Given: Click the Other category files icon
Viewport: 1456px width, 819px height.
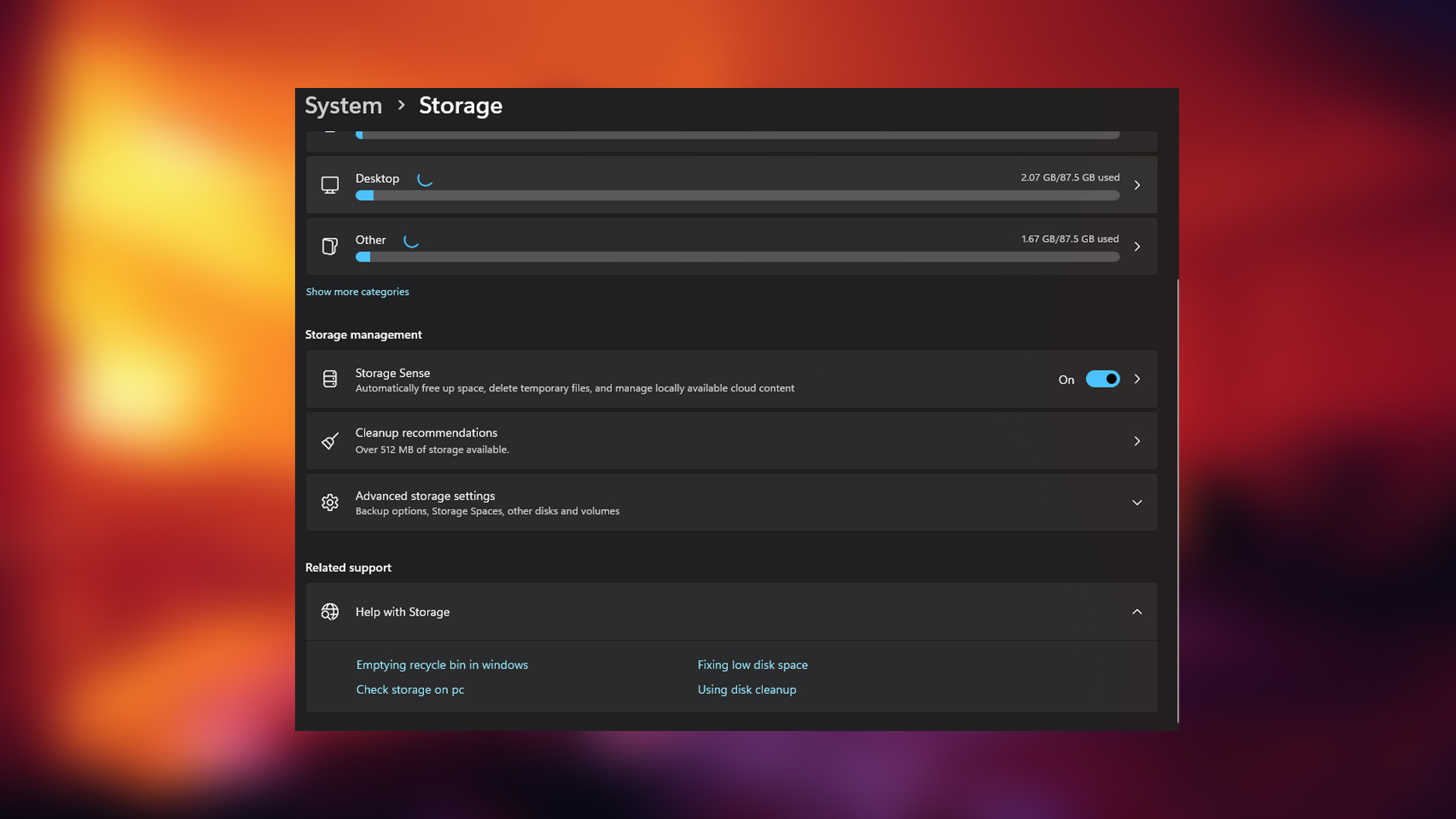Looking at the screenshot, I should tap(330, 246).
